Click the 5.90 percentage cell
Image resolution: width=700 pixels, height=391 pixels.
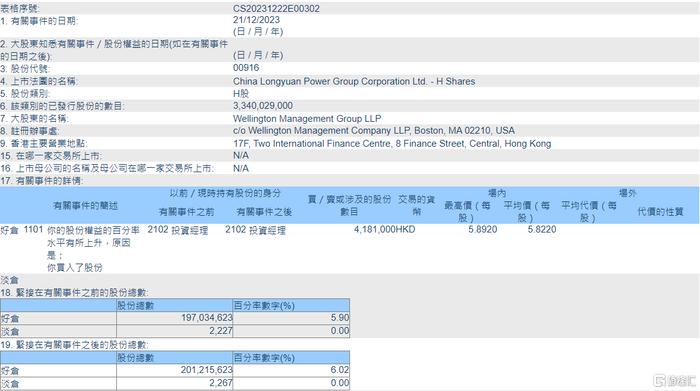click(x=291, y=318)
